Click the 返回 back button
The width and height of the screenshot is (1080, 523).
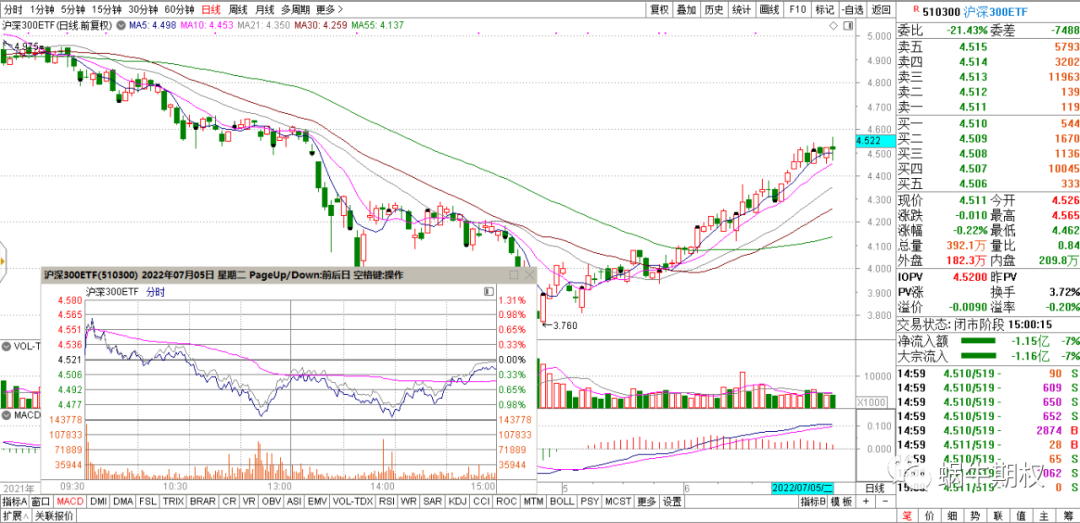(880, 9)
